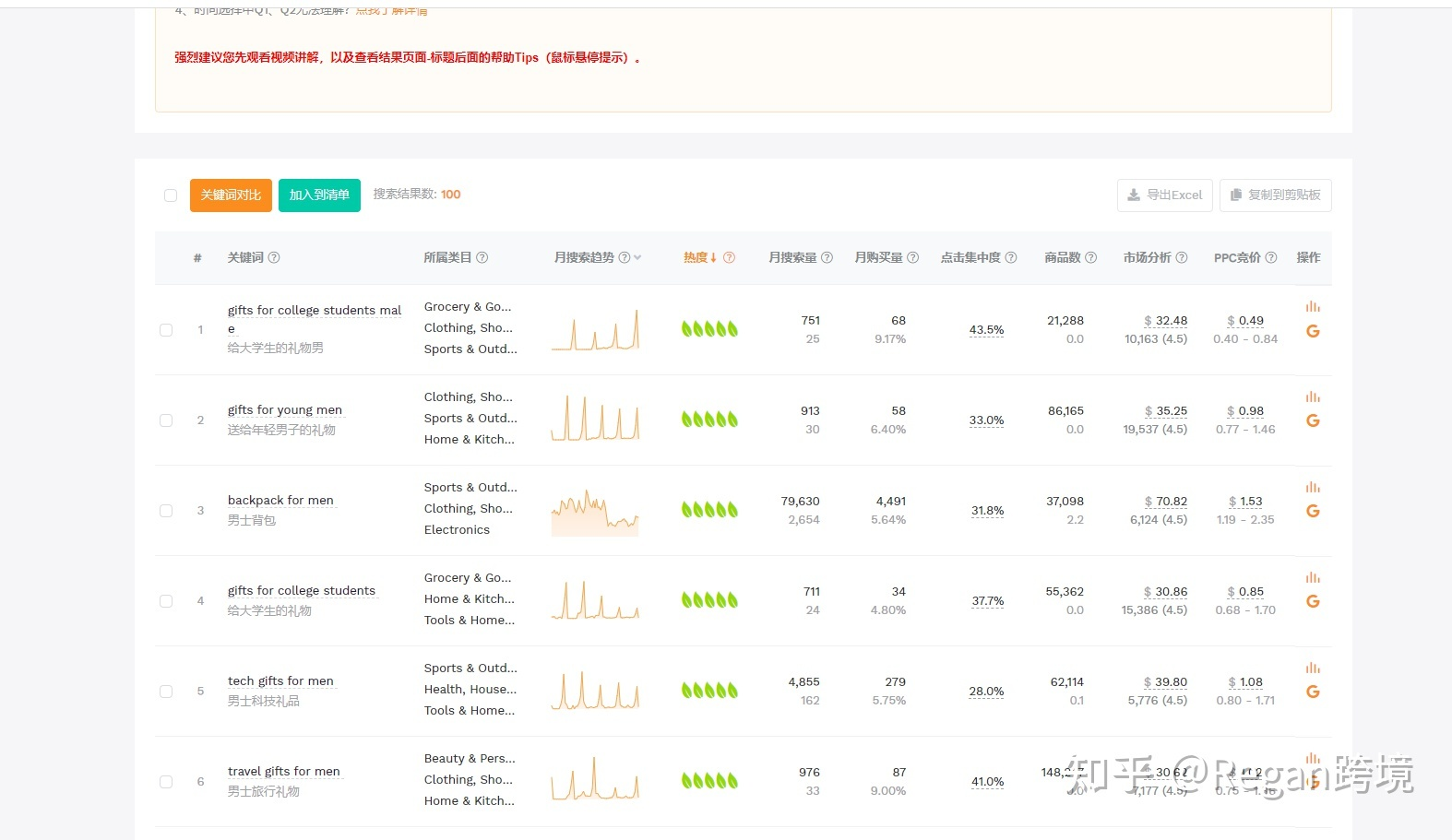Sort by the 热度 column header
Viewport: 1452px width, 840px height.
[699, 258]
